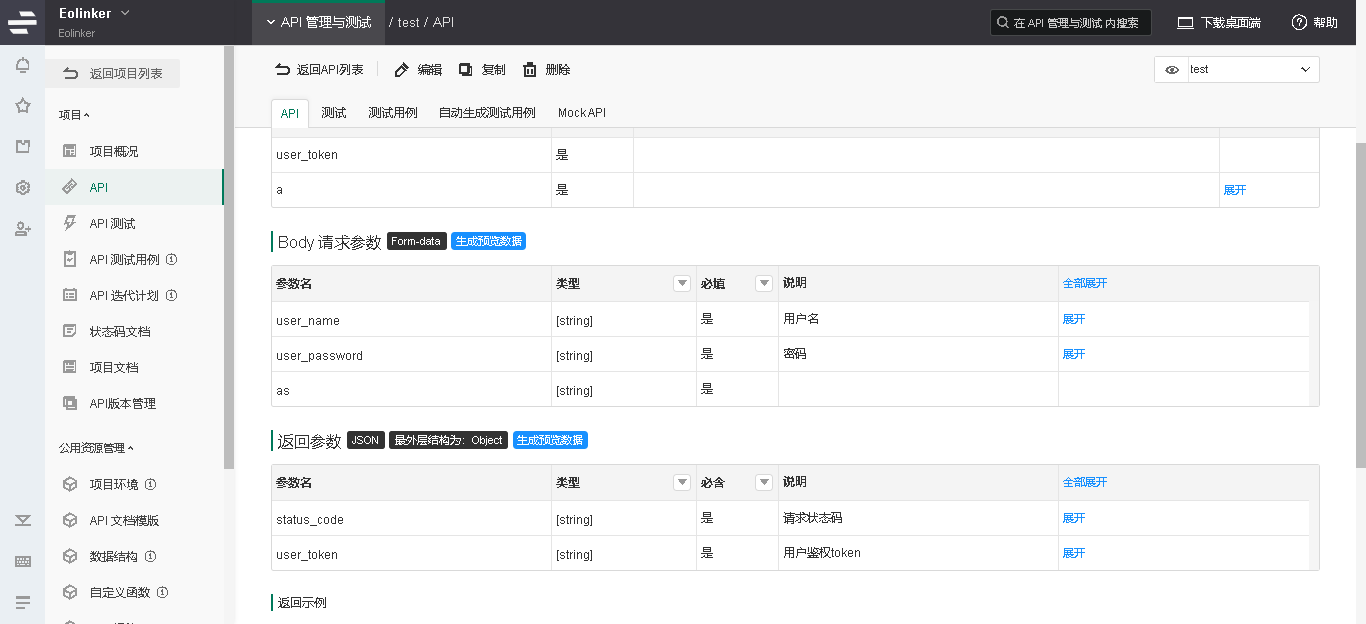Click the delete trash icon in toolbar
The height and width of the screenshot is (624, 1366).
click(530, 70)
